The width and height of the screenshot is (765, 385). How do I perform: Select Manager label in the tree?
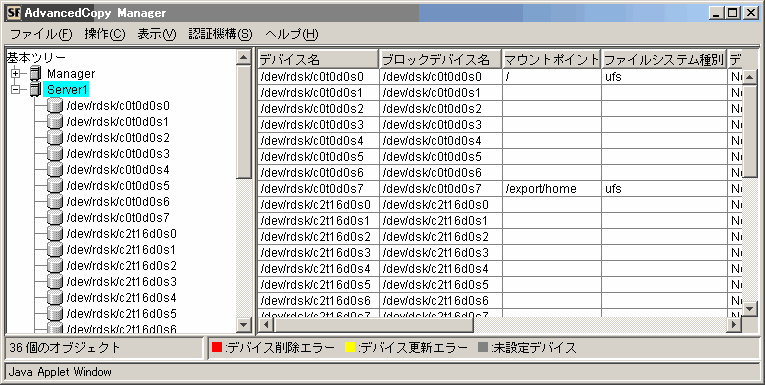tap(71, 74)
